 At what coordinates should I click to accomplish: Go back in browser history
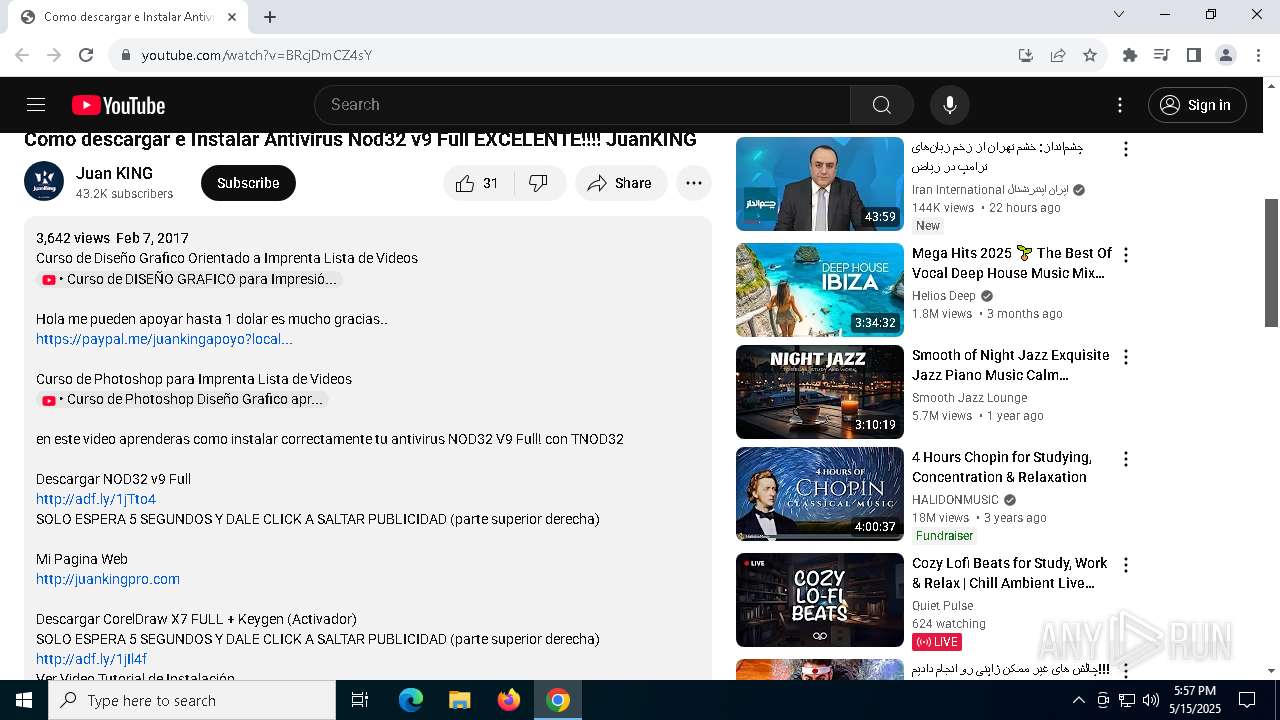[22, 55]
